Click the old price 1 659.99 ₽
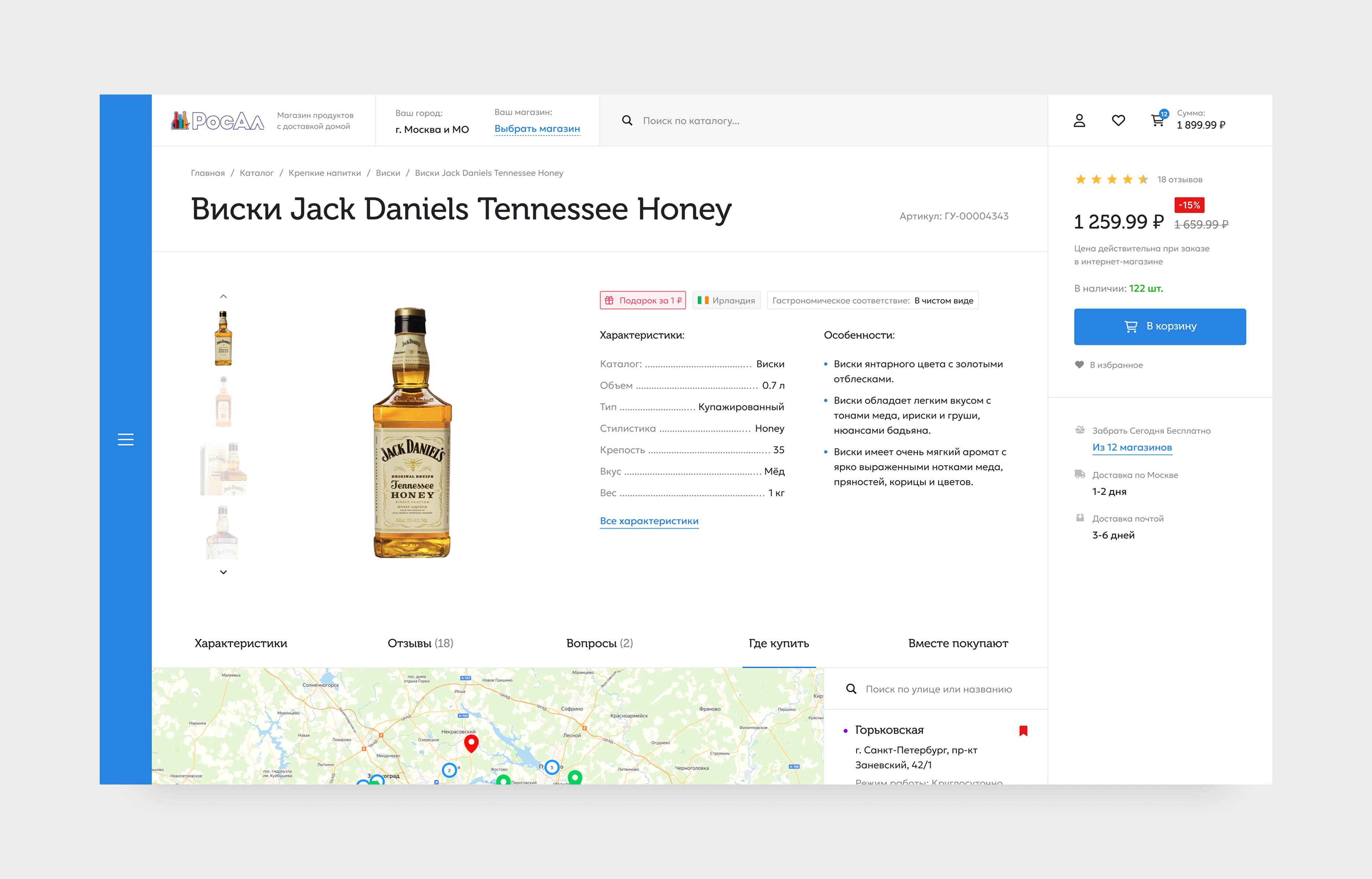Screen dimensions: 1372x879 click(1201, 224)
